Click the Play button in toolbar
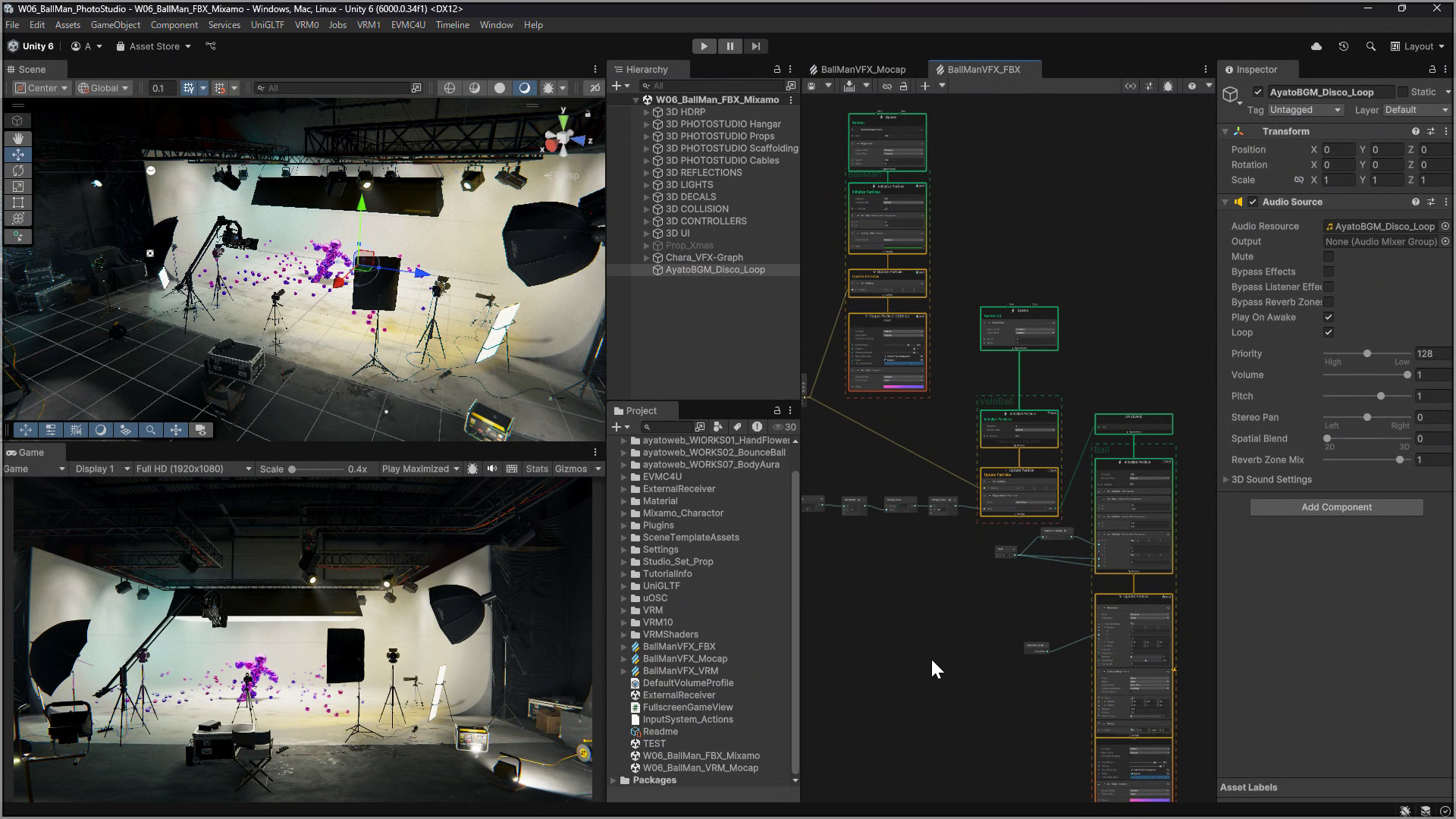Image resolution: width=1456 pixels, height=819 pixels. tap(704, 46)
